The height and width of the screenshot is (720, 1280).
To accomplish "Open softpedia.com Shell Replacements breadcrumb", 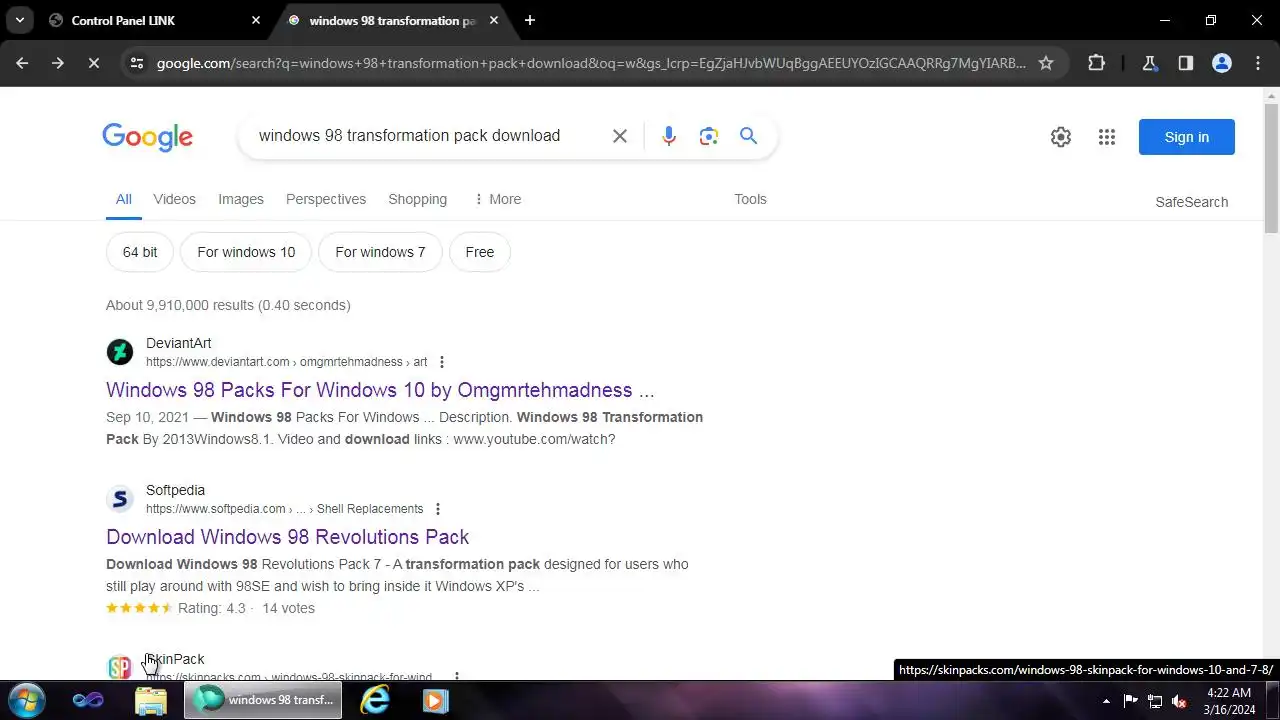I will coord(284,509).
